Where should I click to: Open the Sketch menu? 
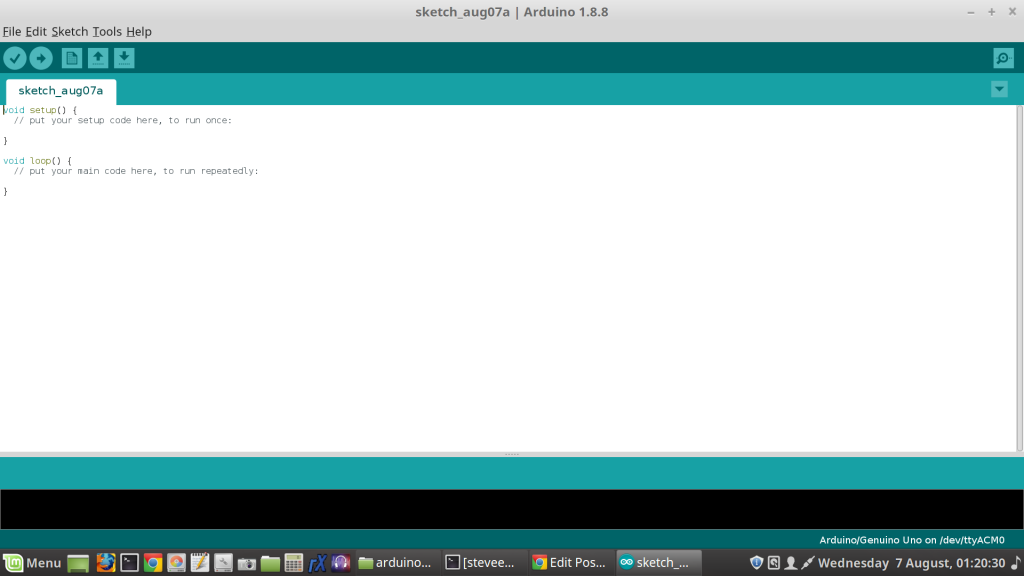(69, 31)
